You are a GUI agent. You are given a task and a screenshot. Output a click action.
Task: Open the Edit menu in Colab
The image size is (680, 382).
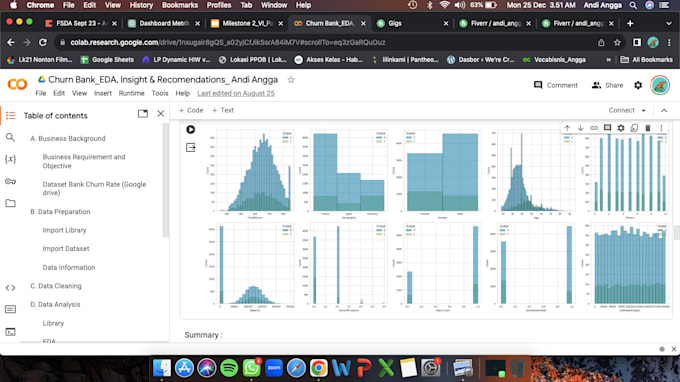coord(59,93)
